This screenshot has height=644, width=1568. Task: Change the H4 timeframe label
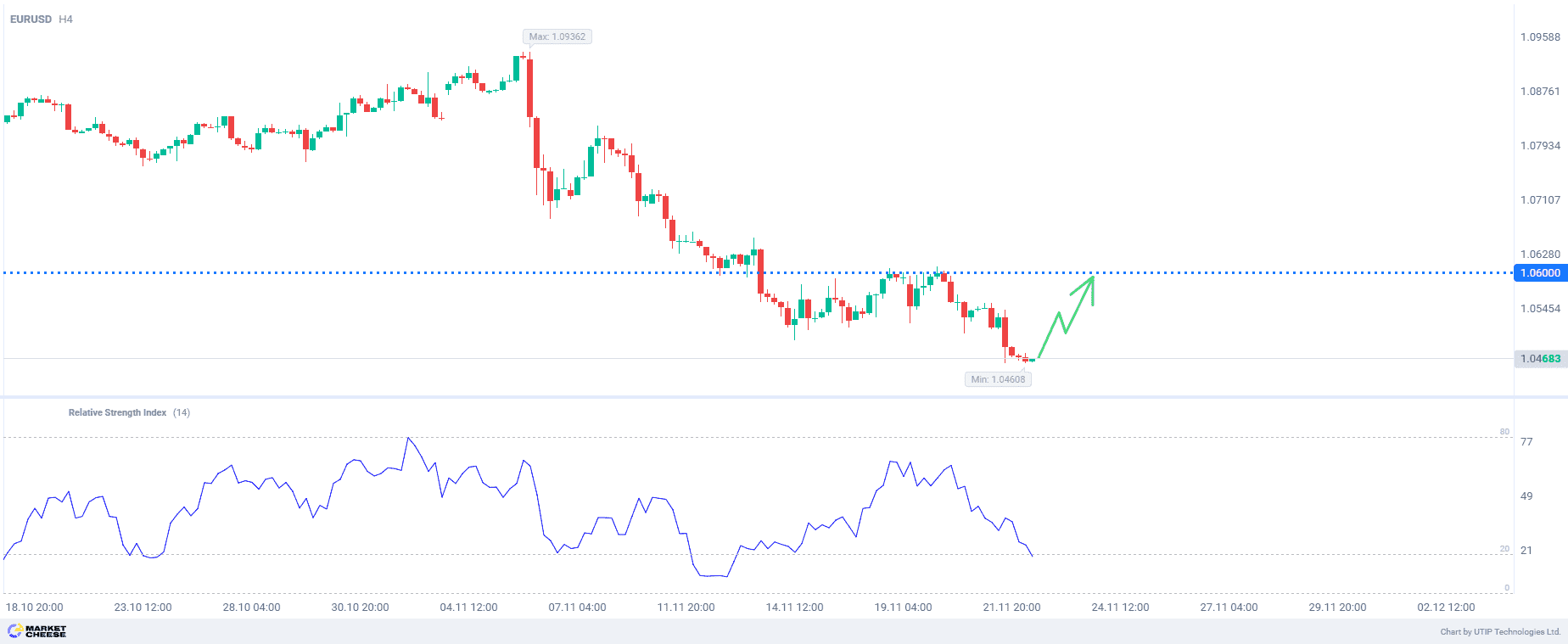[65, 19]
